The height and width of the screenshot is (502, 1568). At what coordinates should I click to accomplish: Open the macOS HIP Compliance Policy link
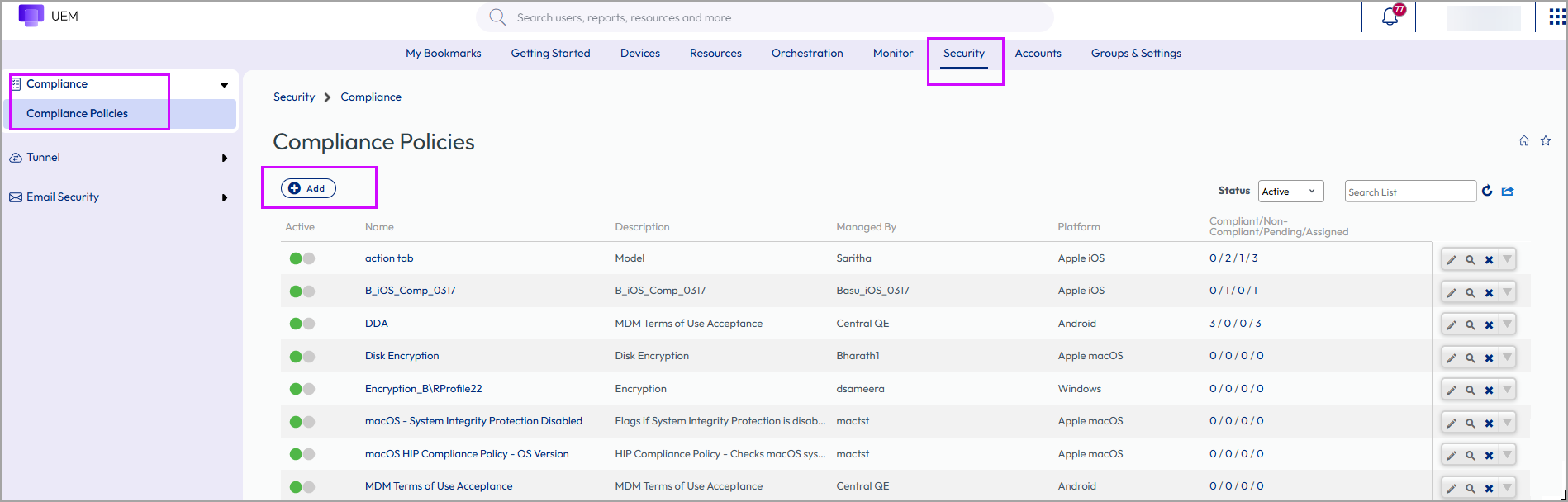tap(467, 454)
